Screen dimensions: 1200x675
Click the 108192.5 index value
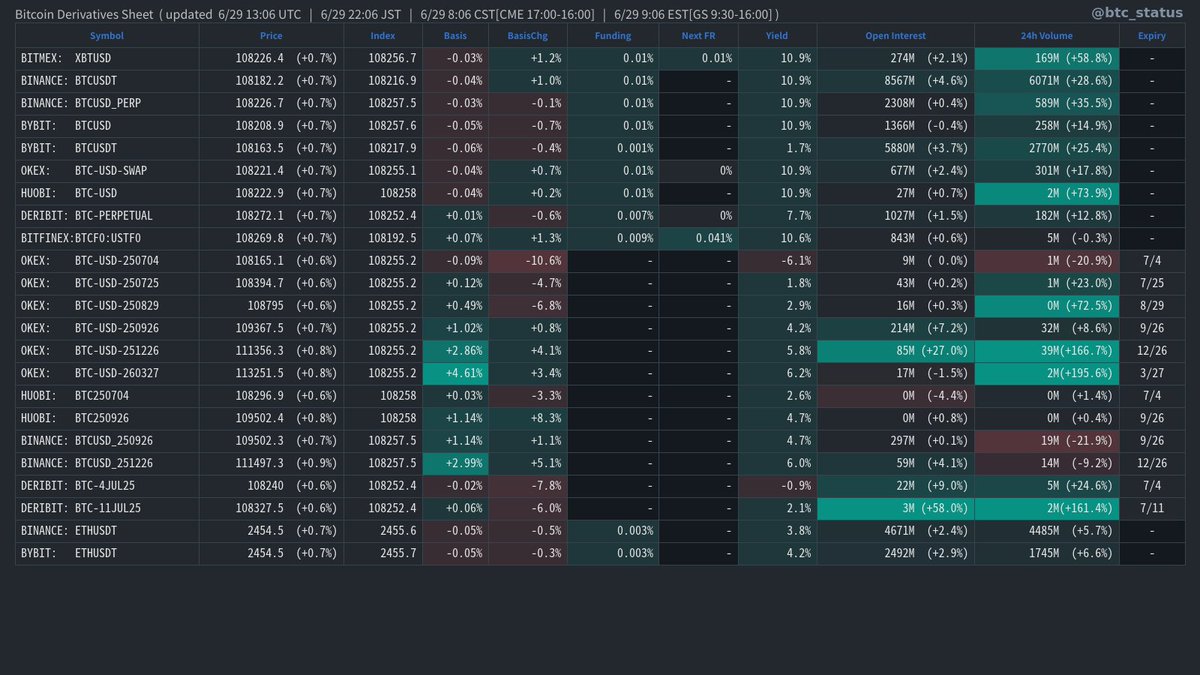pos(392,238)
